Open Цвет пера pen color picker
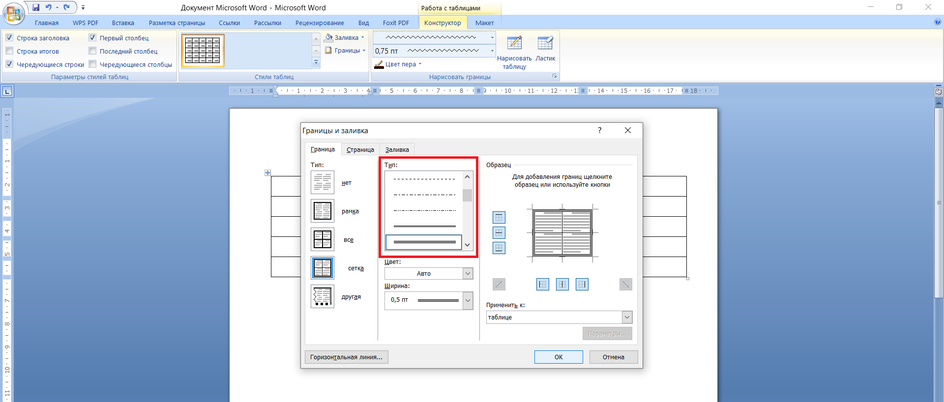Image resolution: width=944 pixels, height=402 pixels. coord(398,64)
